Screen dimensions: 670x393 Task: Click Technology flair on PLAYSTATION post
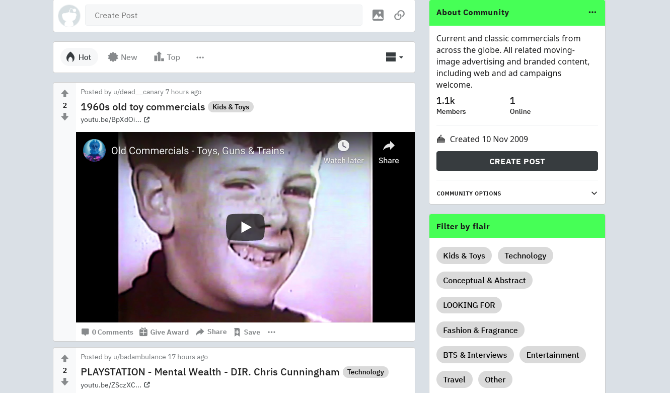point(365,372)
